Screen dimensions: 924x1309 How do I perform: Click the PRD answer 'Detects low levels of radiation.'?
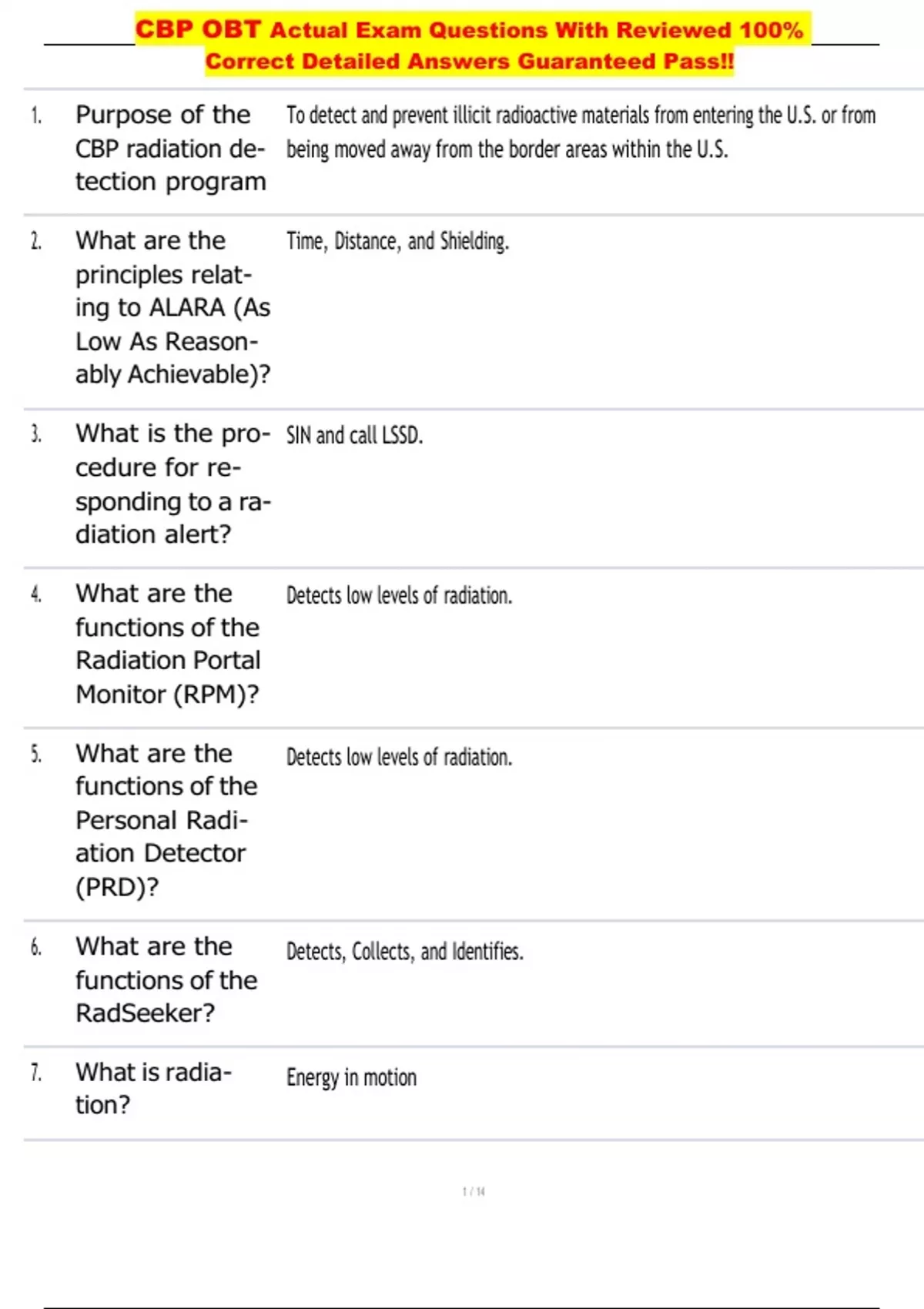pos(399,757)
